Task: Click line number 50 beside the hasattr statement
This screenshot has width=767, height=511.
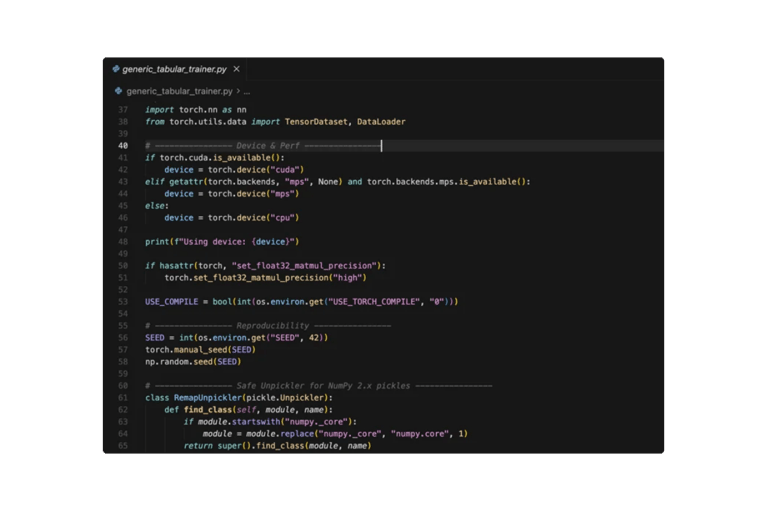Action: 123,266
